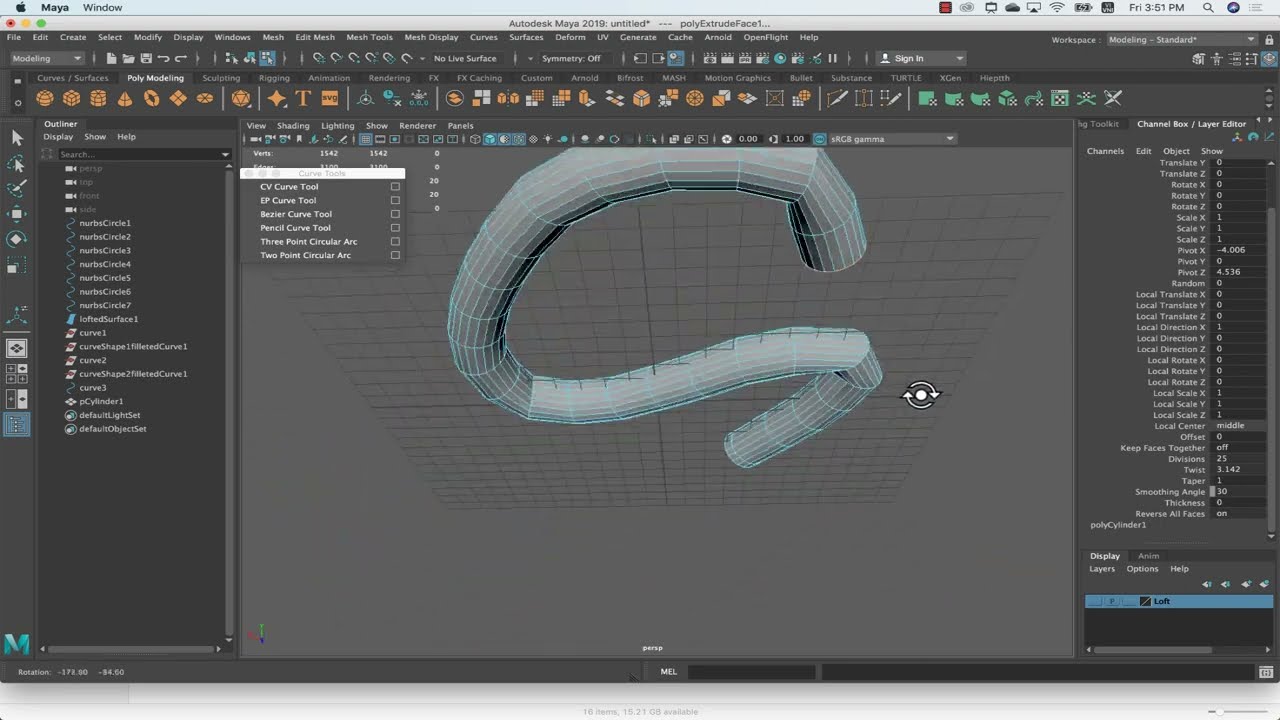Open EP Curve Tool options box
1280x720 pixels.
coord(395,200)
